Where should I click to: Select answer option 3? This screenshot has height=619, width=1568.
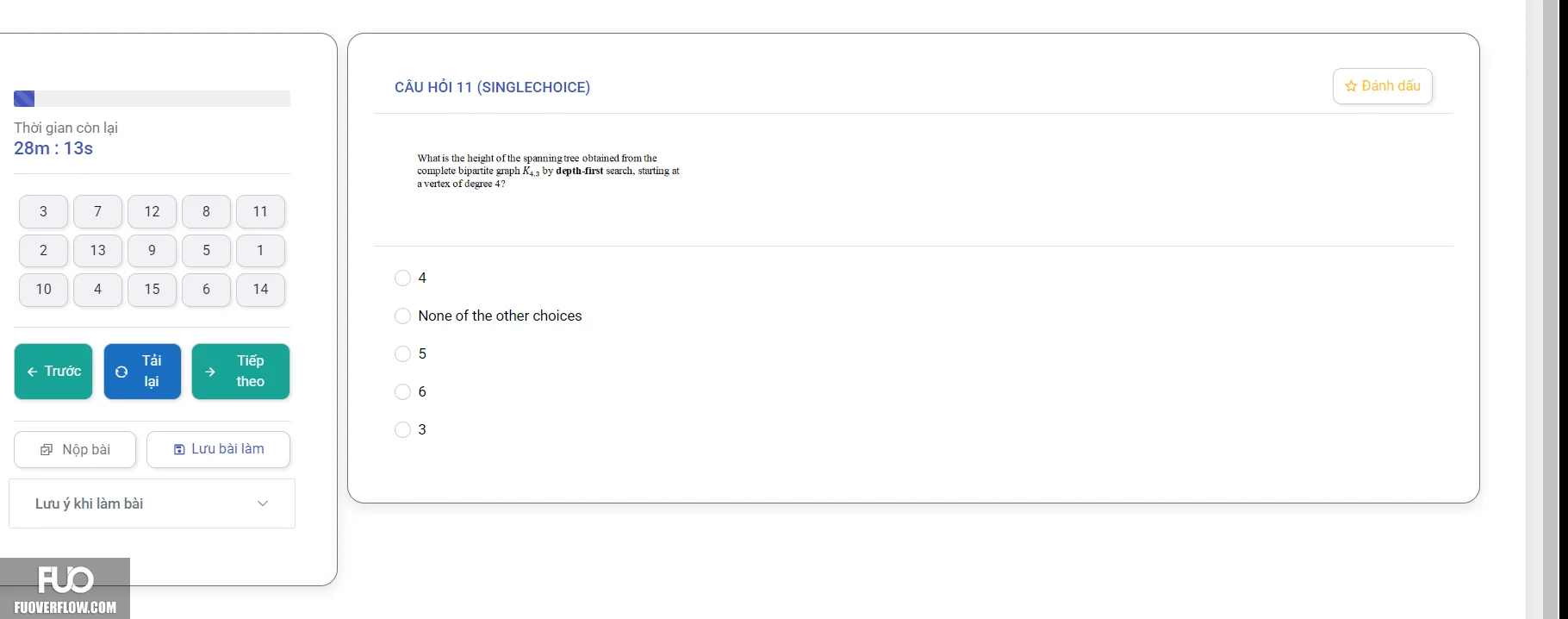(x=402, y=429)
